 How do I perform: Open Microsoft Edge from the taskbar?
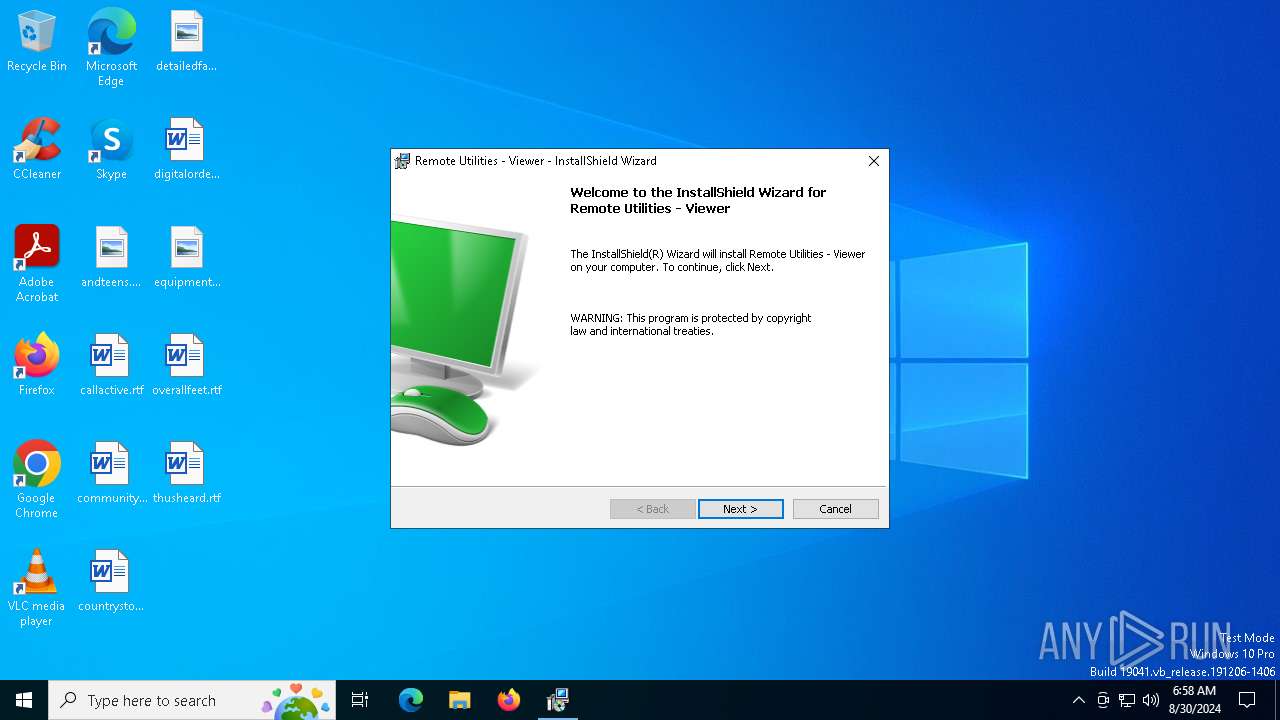tap(411, 700)
